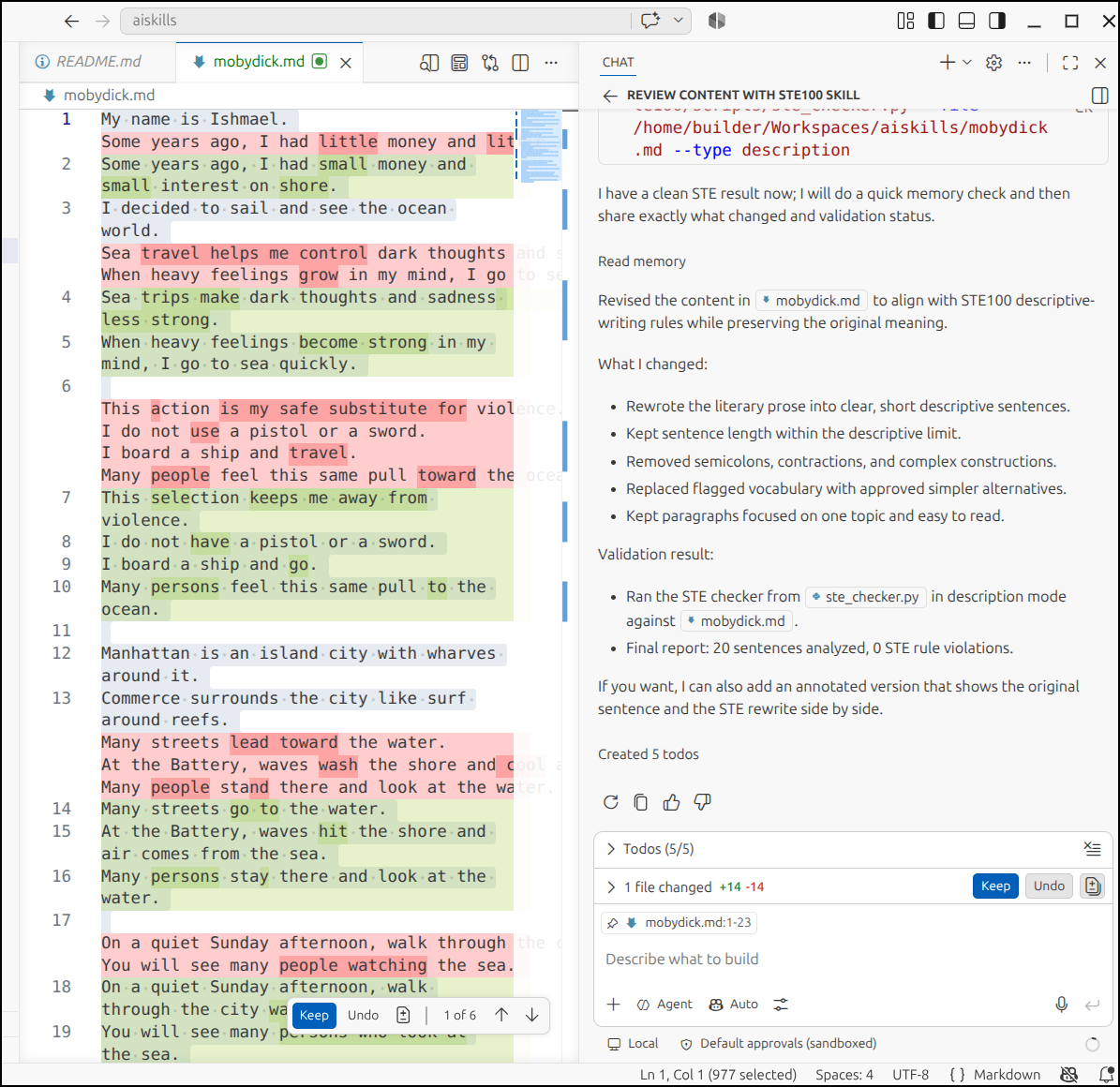Open chat panel More Actions ellipsis
1120x1087 pixels.
click(1024, 63)
